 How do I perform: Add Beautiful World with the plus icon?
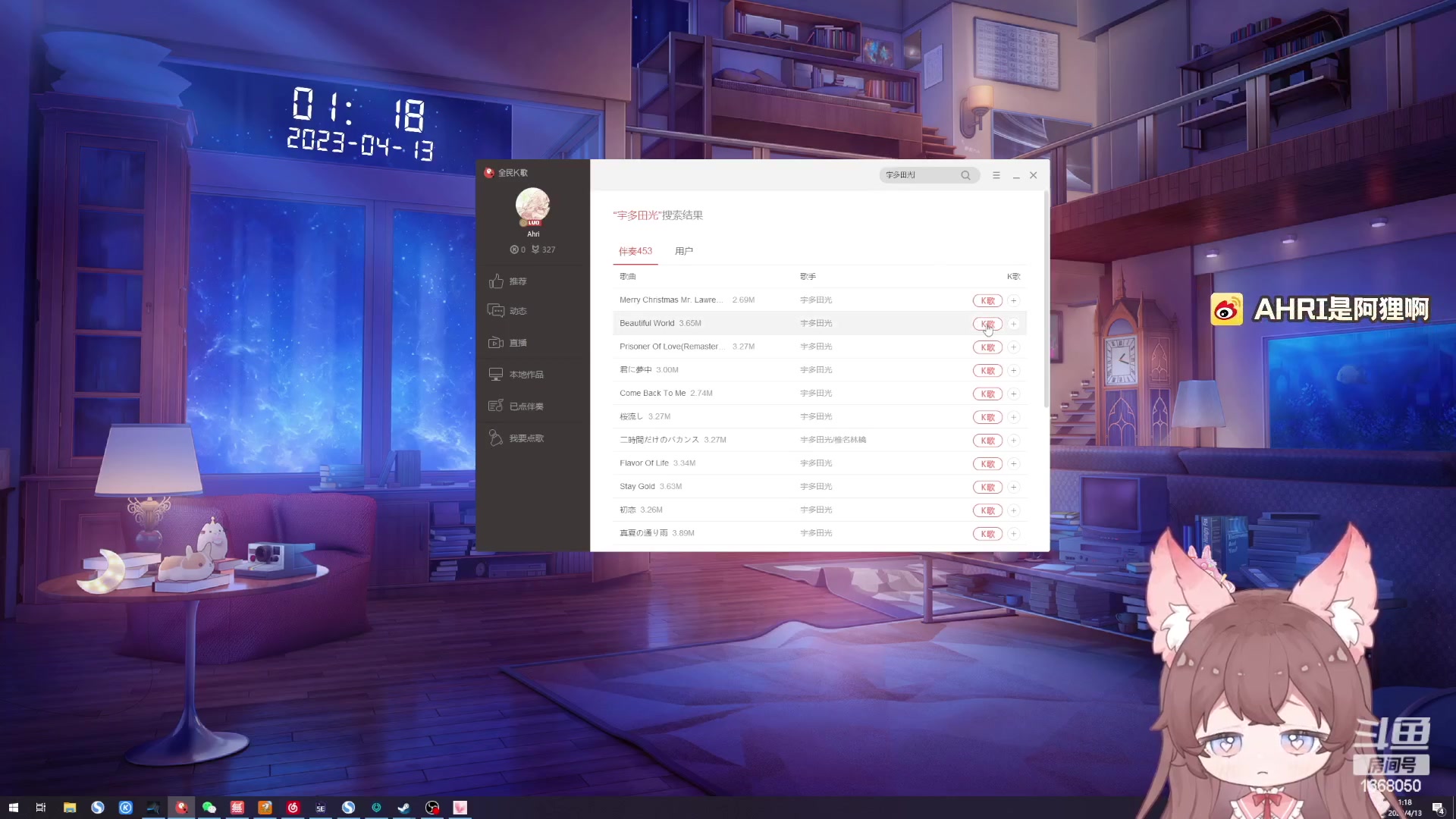1013,324
